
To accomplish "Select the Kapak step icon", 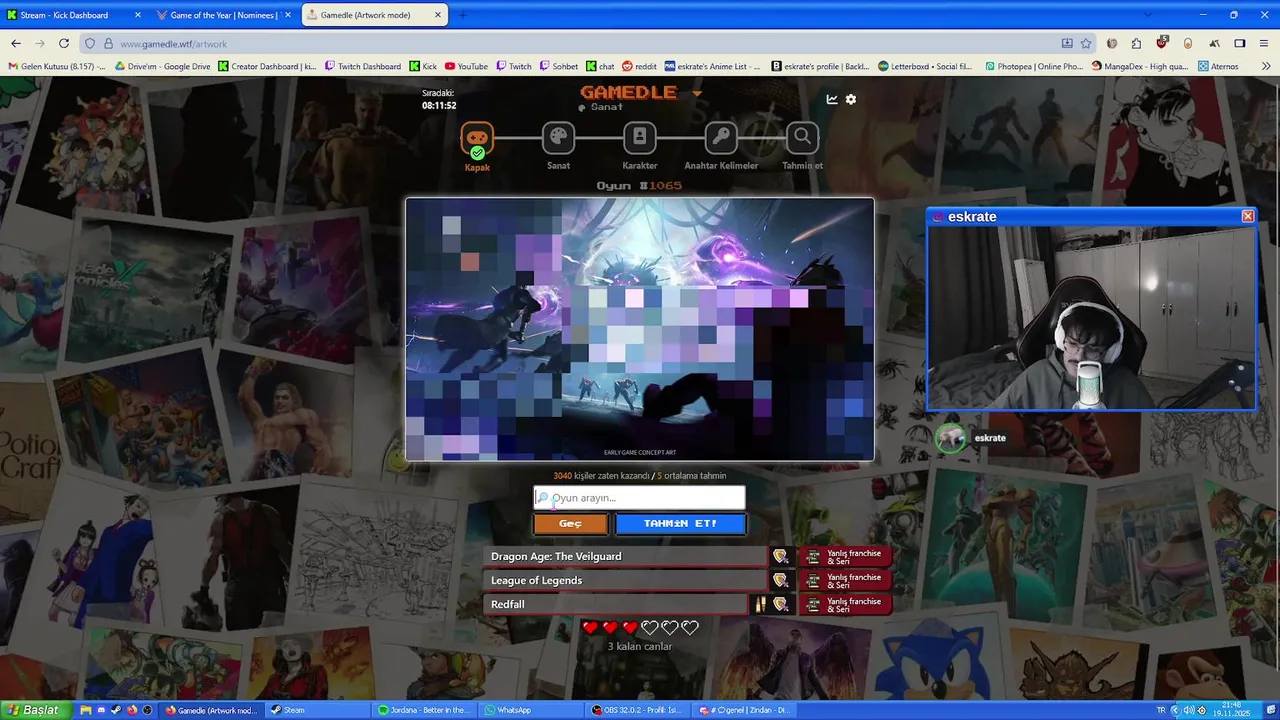I will click(477, 139).
